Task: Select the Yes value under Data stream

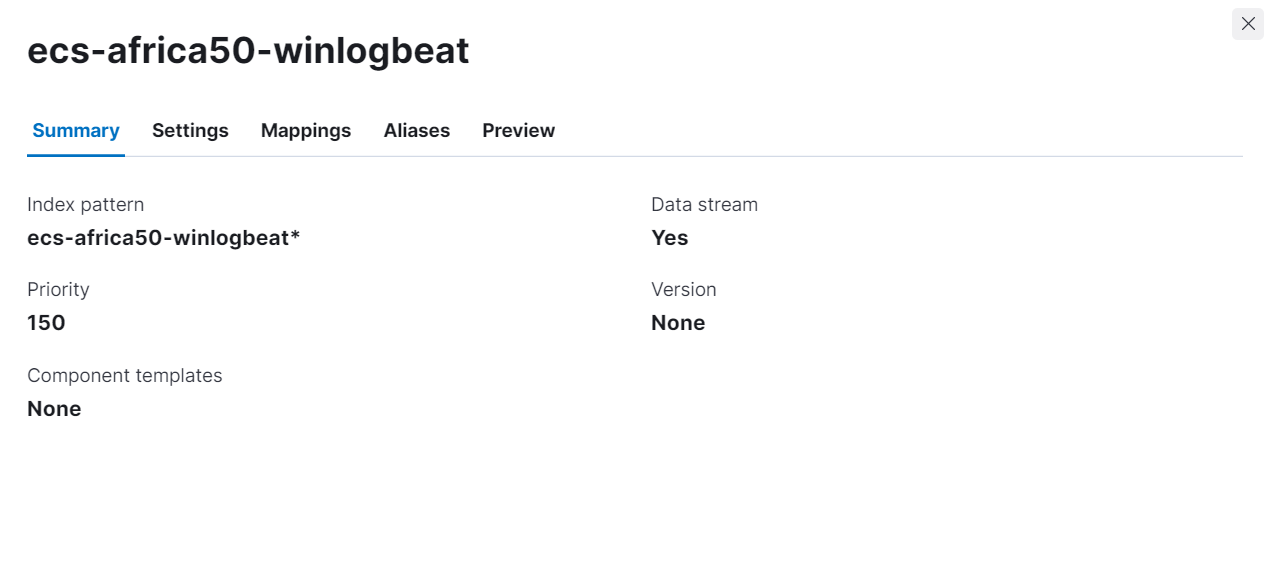Action: (669, 238)
